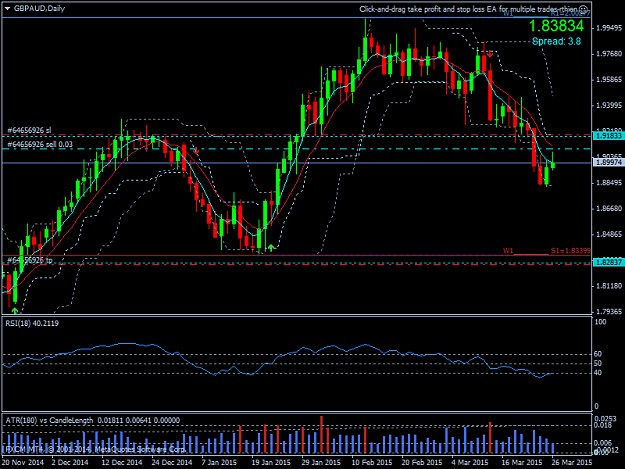Click the 1.99495 price axis value
This screenshot has height=469, width=625.
tap(609, 28)
